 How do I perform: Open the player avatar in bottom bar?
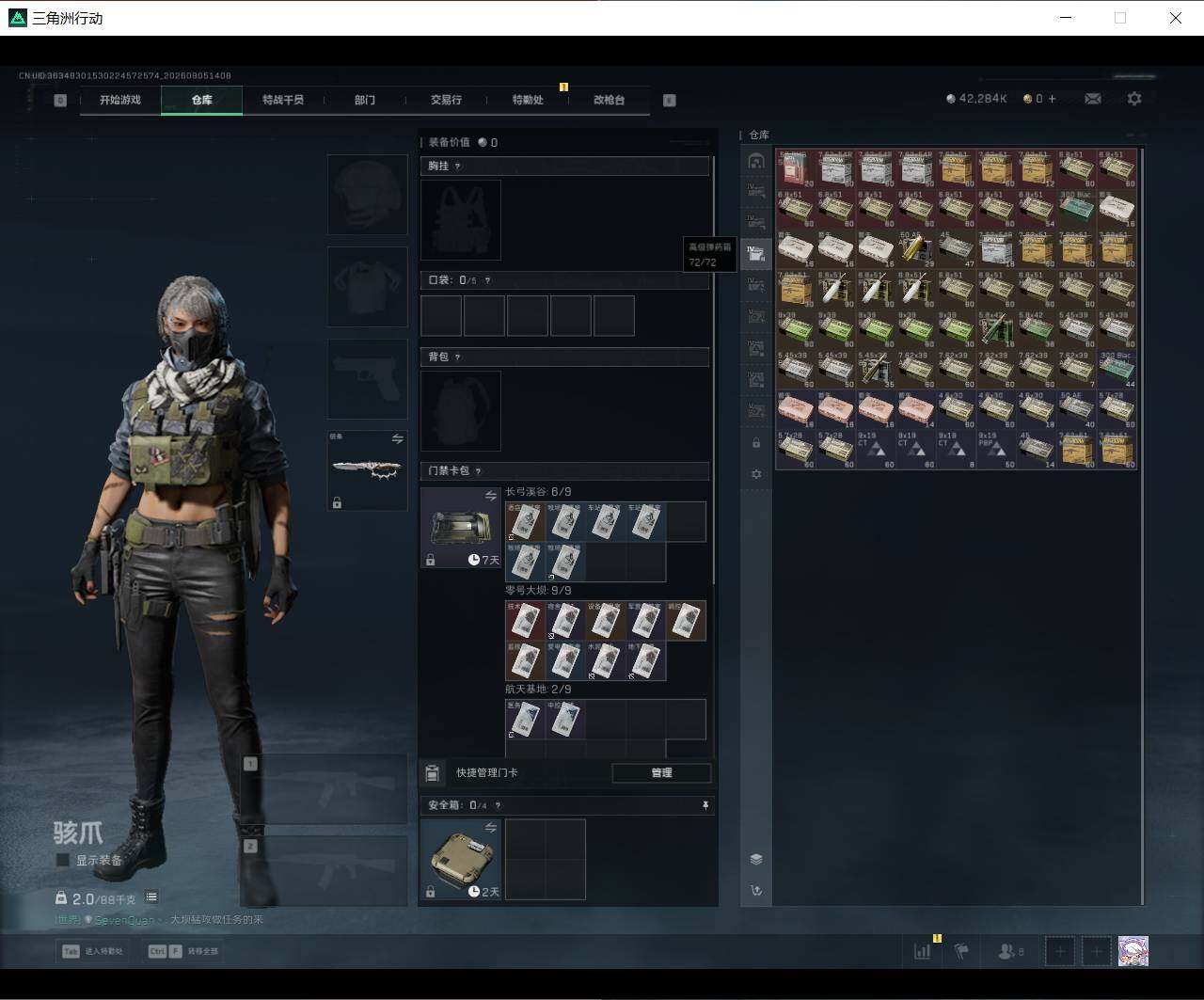coord(1133,951)
